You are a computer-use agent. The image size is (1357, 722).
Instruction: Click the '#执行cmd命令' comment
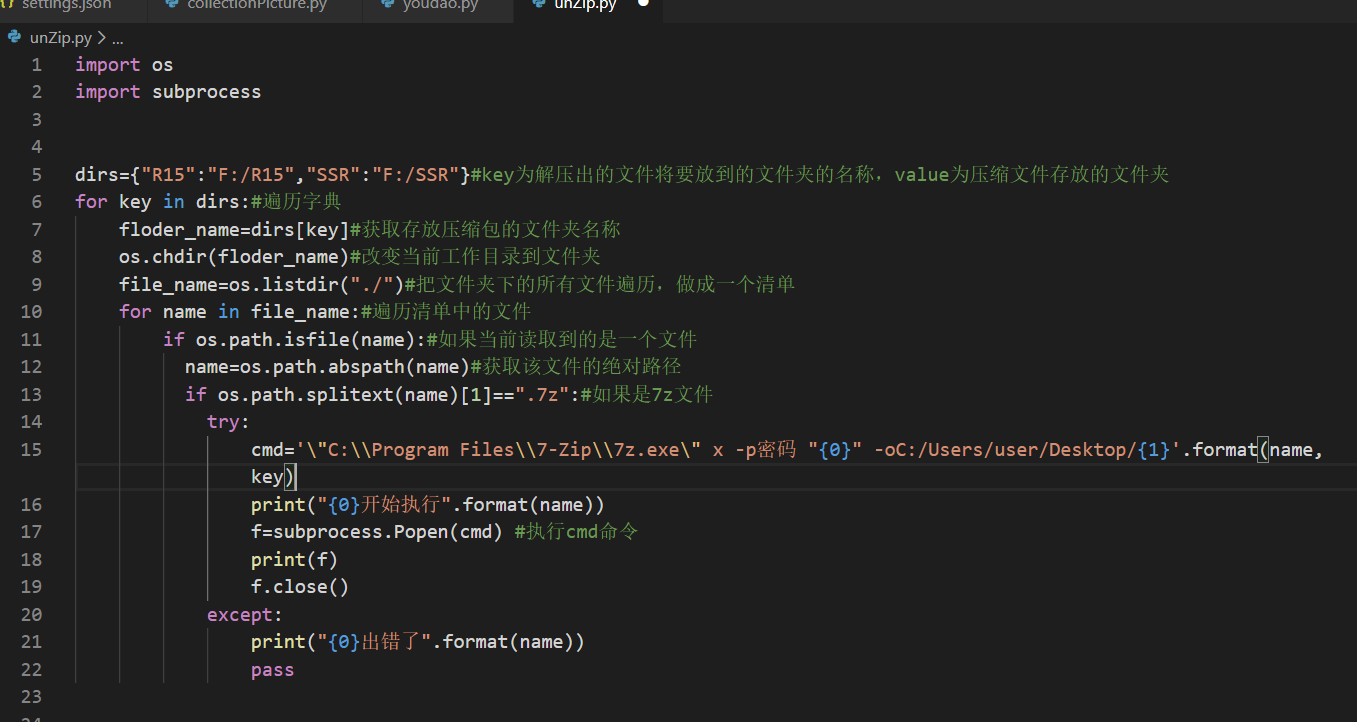pyautogui.click(x=576, y=532)
